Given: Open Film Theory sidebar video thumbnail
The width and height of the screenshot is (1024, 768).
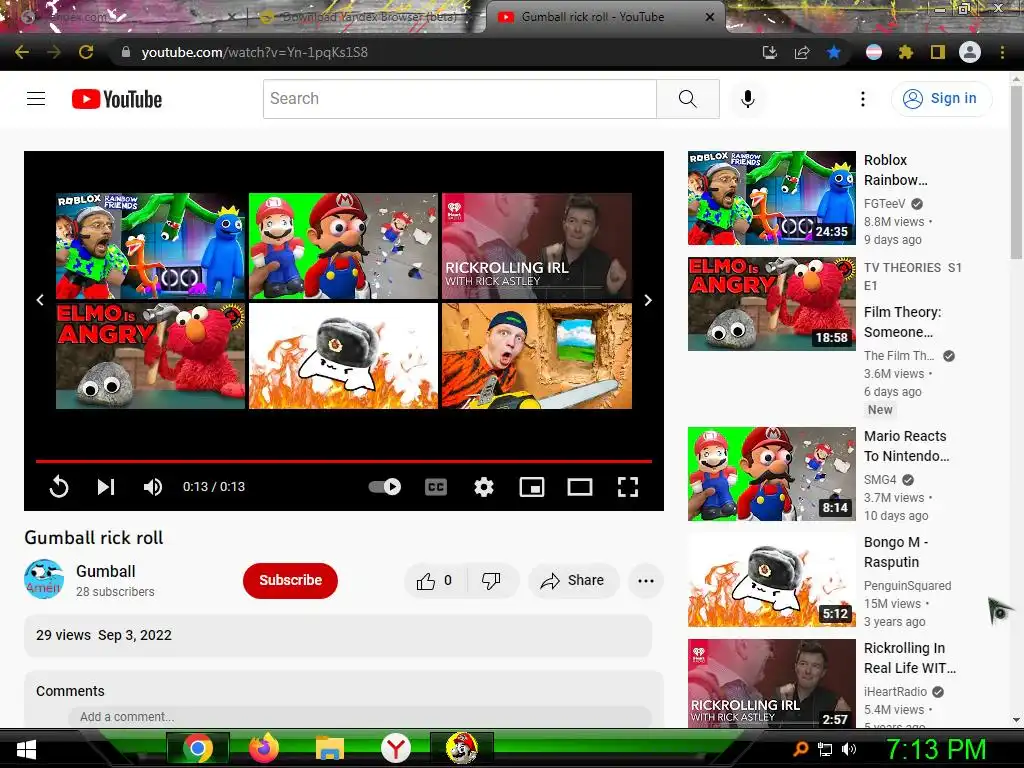Looking at the screenshot, I should tap(771, 304).
